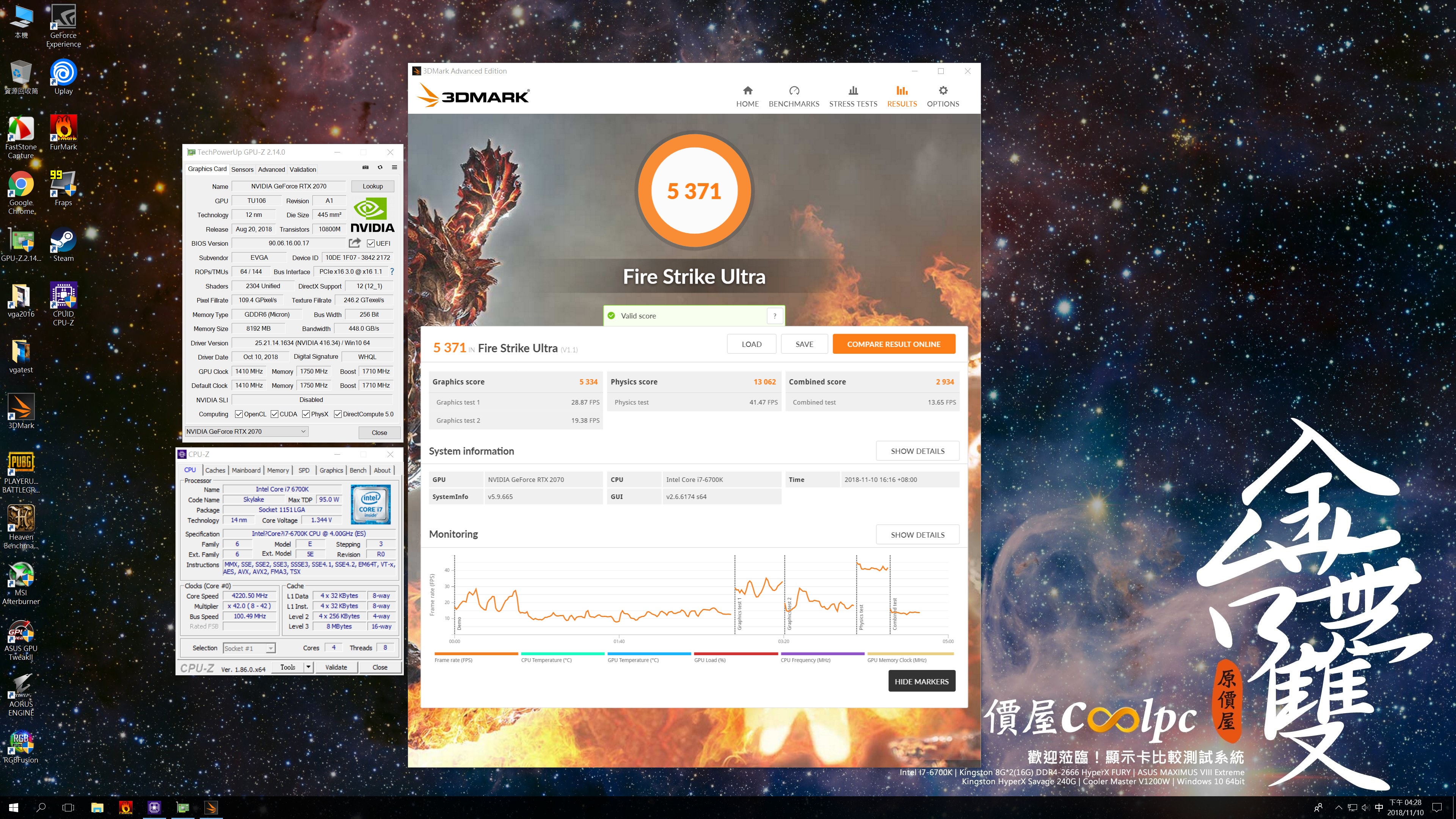
Task: Click the GPU-Z Lookup button
Action: click(372, 186)
